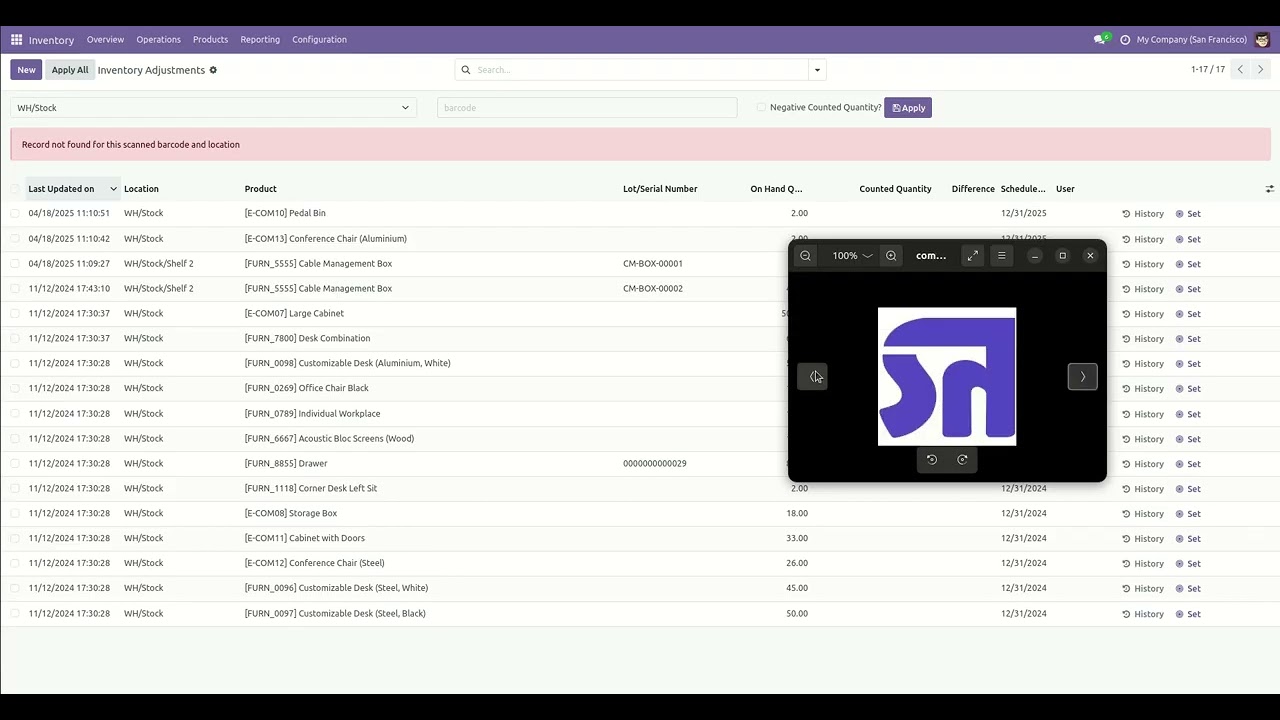
Task: Open History for Conference Chair (Steel) row
Action: (x=1143, y=564)
